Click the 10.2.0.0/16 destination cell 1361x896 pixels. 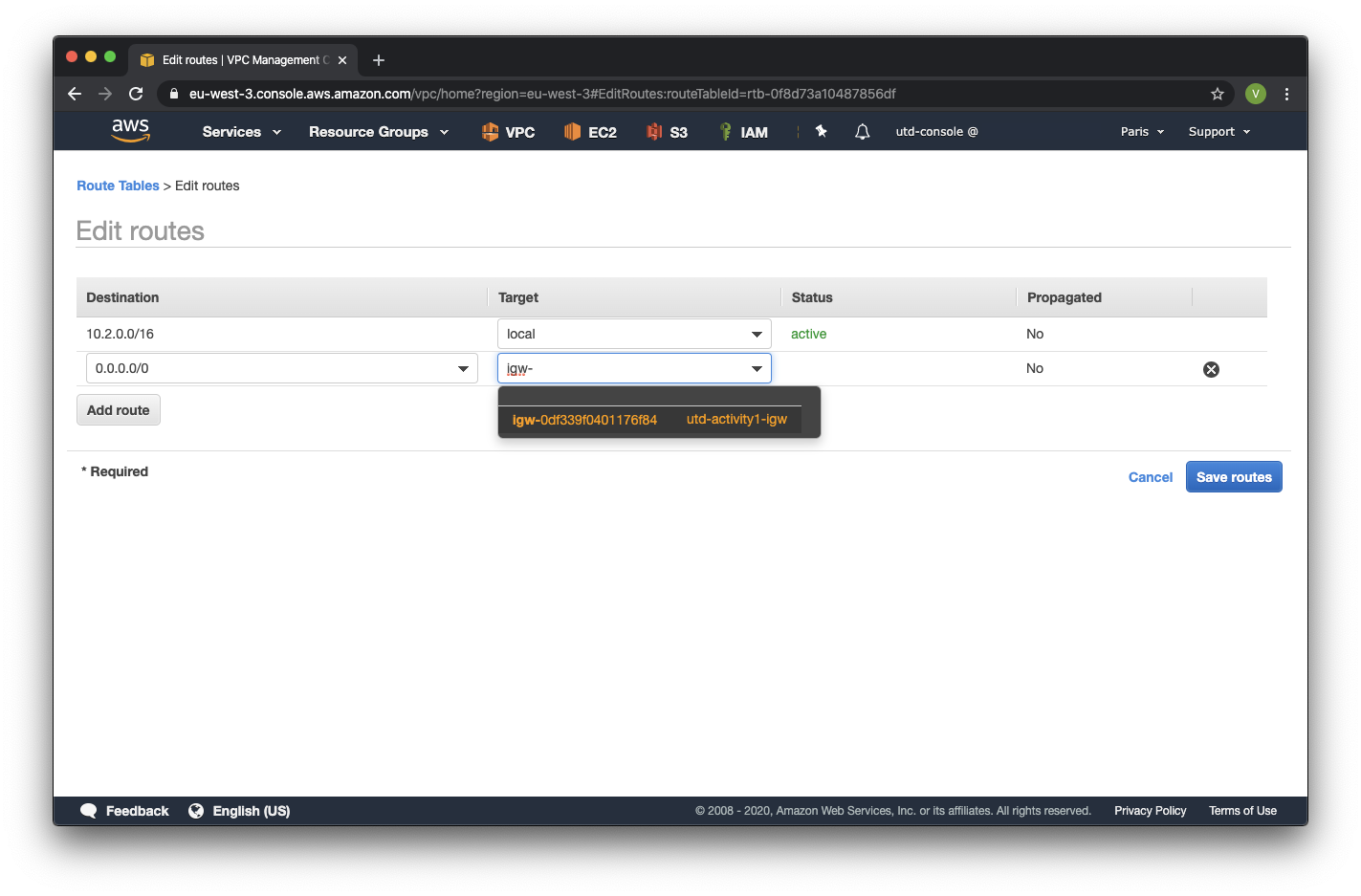(x=120, y=335)
